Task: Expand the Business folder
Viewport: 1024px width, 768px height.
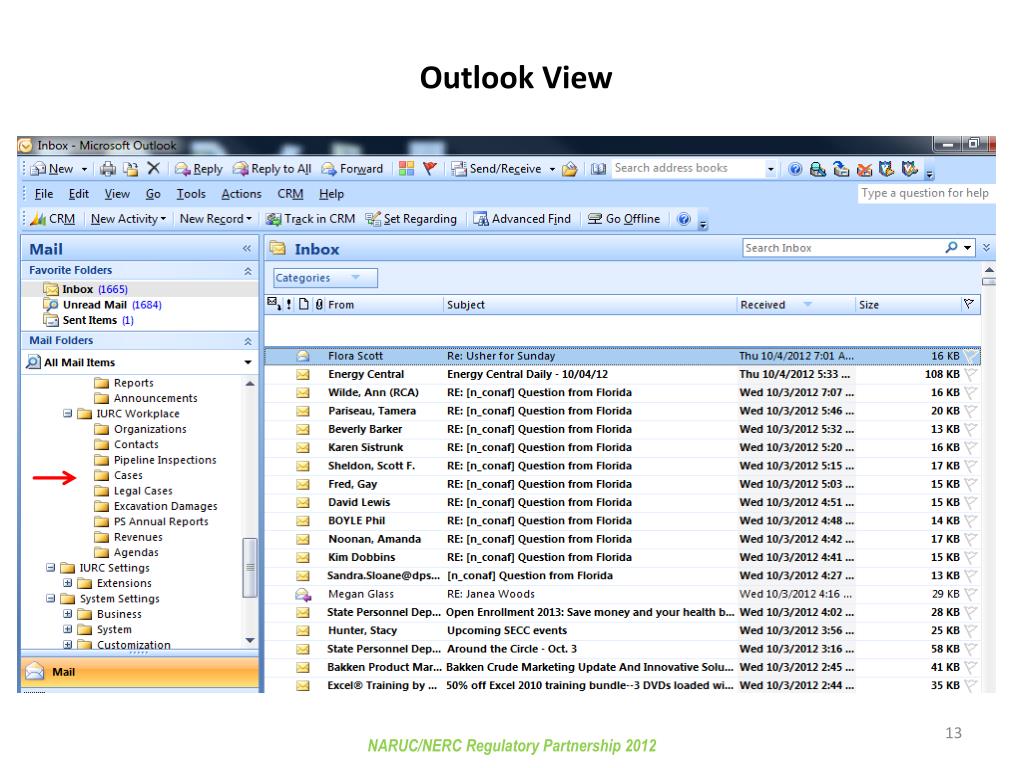Action: click(x=67, y=614)
